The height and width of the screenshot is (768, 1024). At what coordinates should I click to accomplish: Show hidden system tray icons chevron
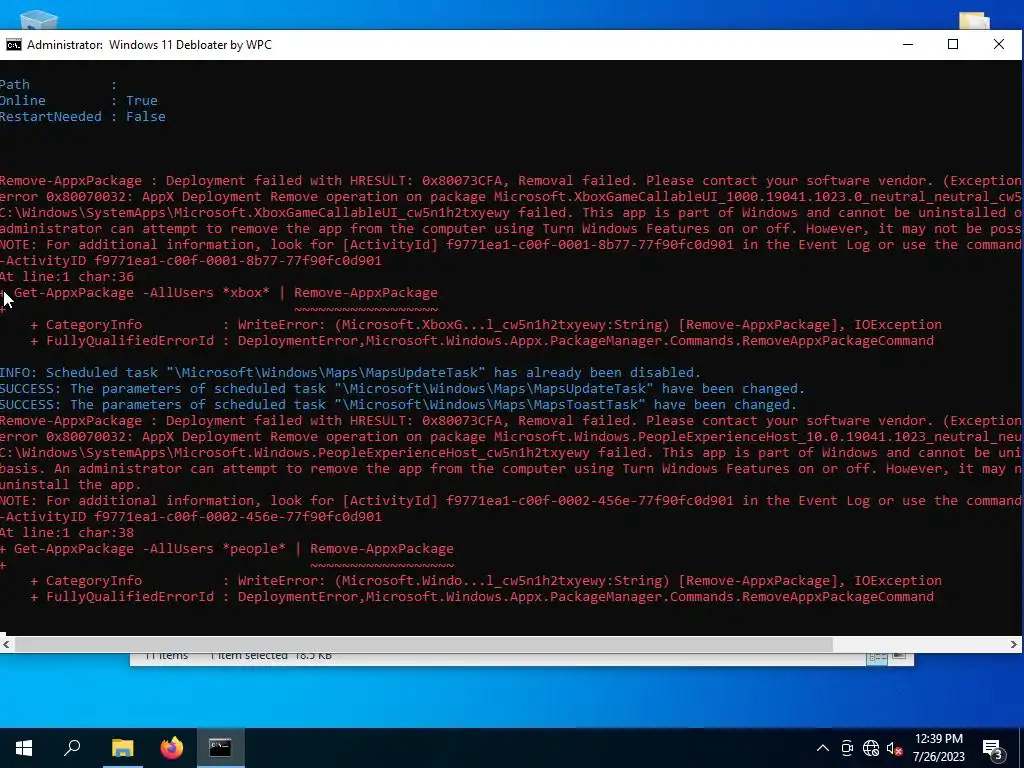pos(823,748)
